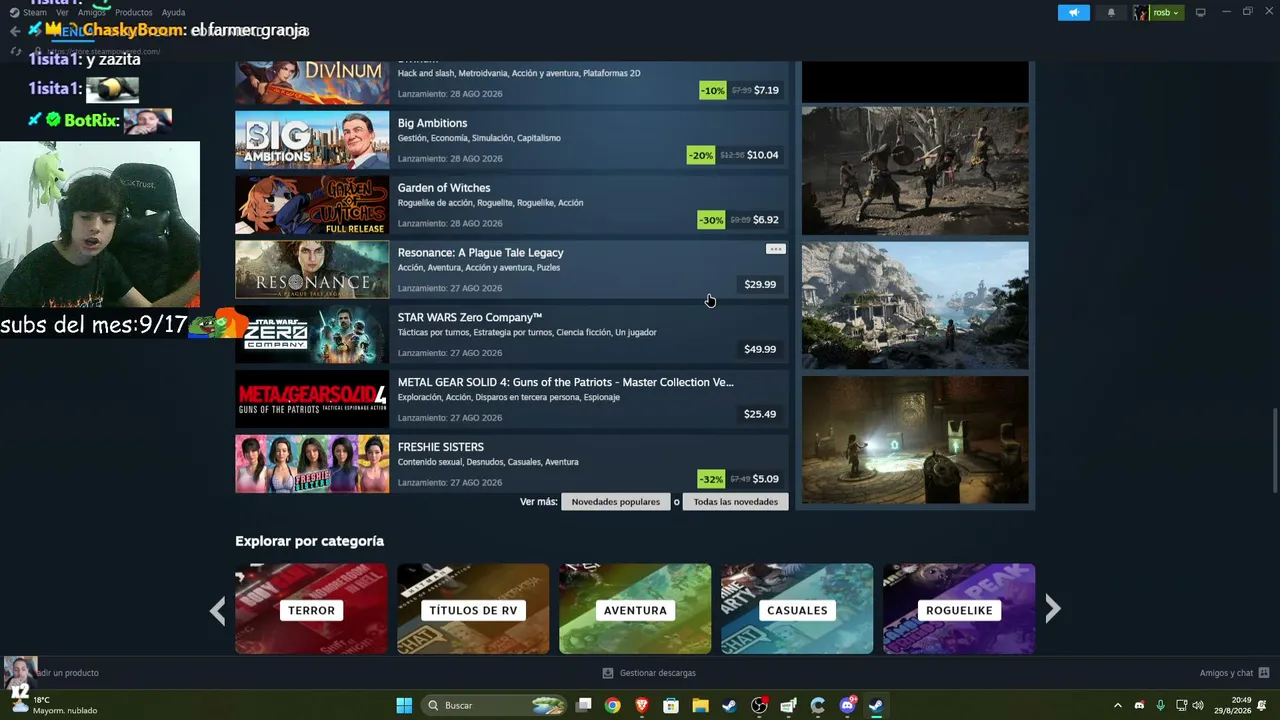Click the $6.92 Garden of Witches price
Image resolution: width=1280 pixels, height=720 pixels.
tap(766, 220)
